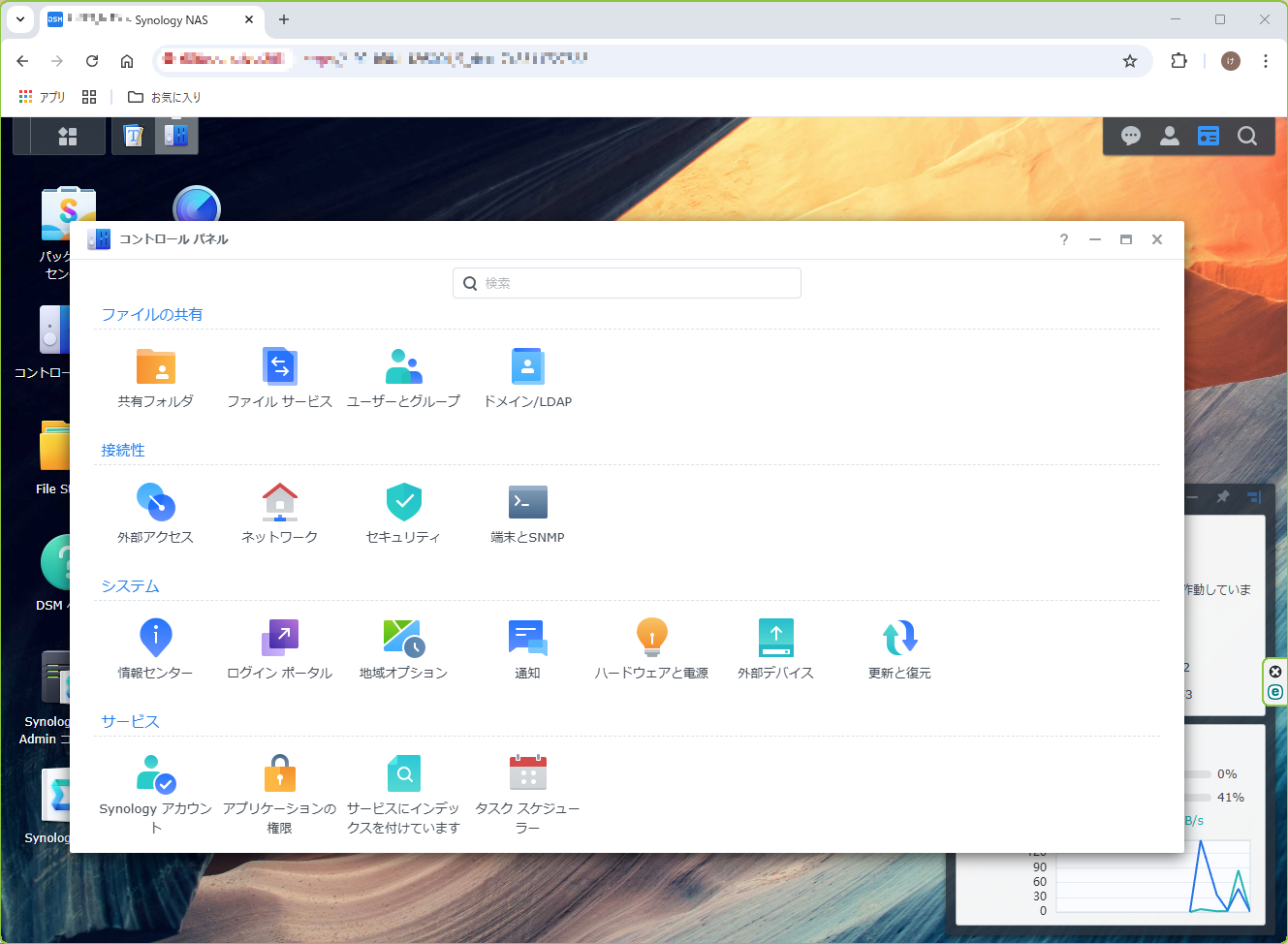Screen dimensions: 1288x944
Task: Open Terminal & SNMP (端末とSNMP)
Action: pyautogui.click(x=527, y=514)
